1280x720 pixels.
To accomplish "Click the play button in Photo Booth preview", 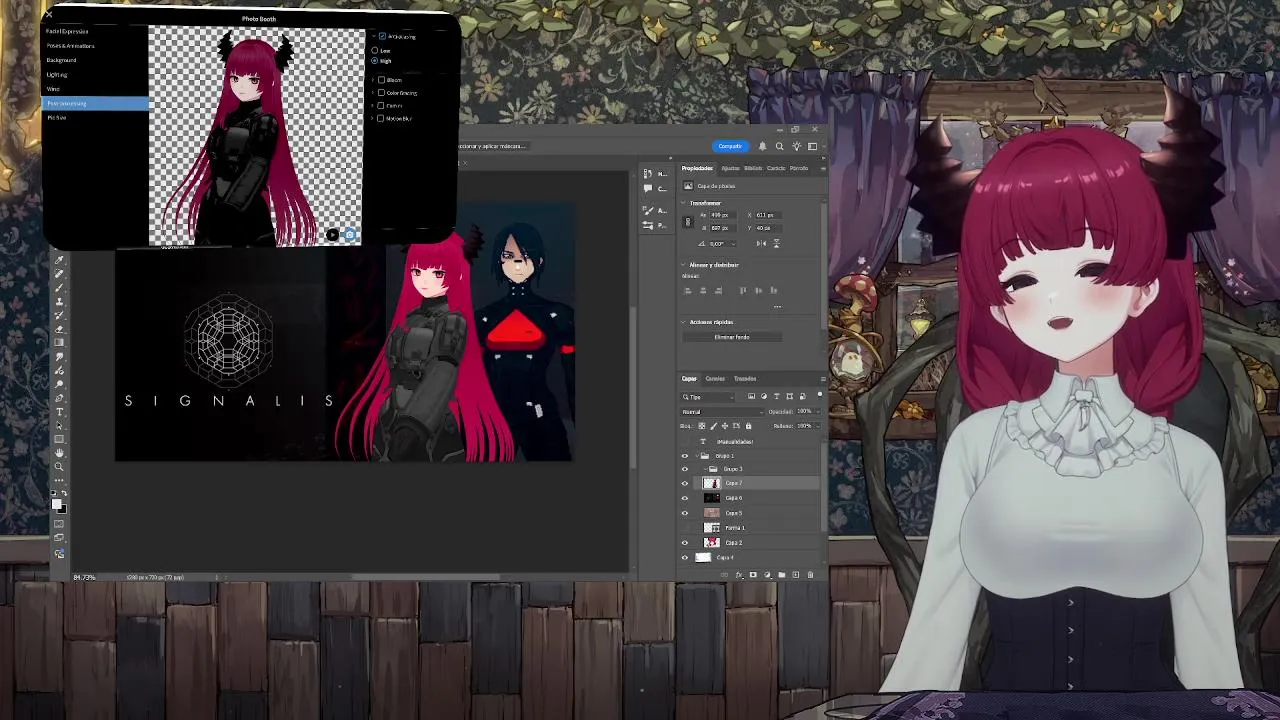I will [x=332, y=235].
